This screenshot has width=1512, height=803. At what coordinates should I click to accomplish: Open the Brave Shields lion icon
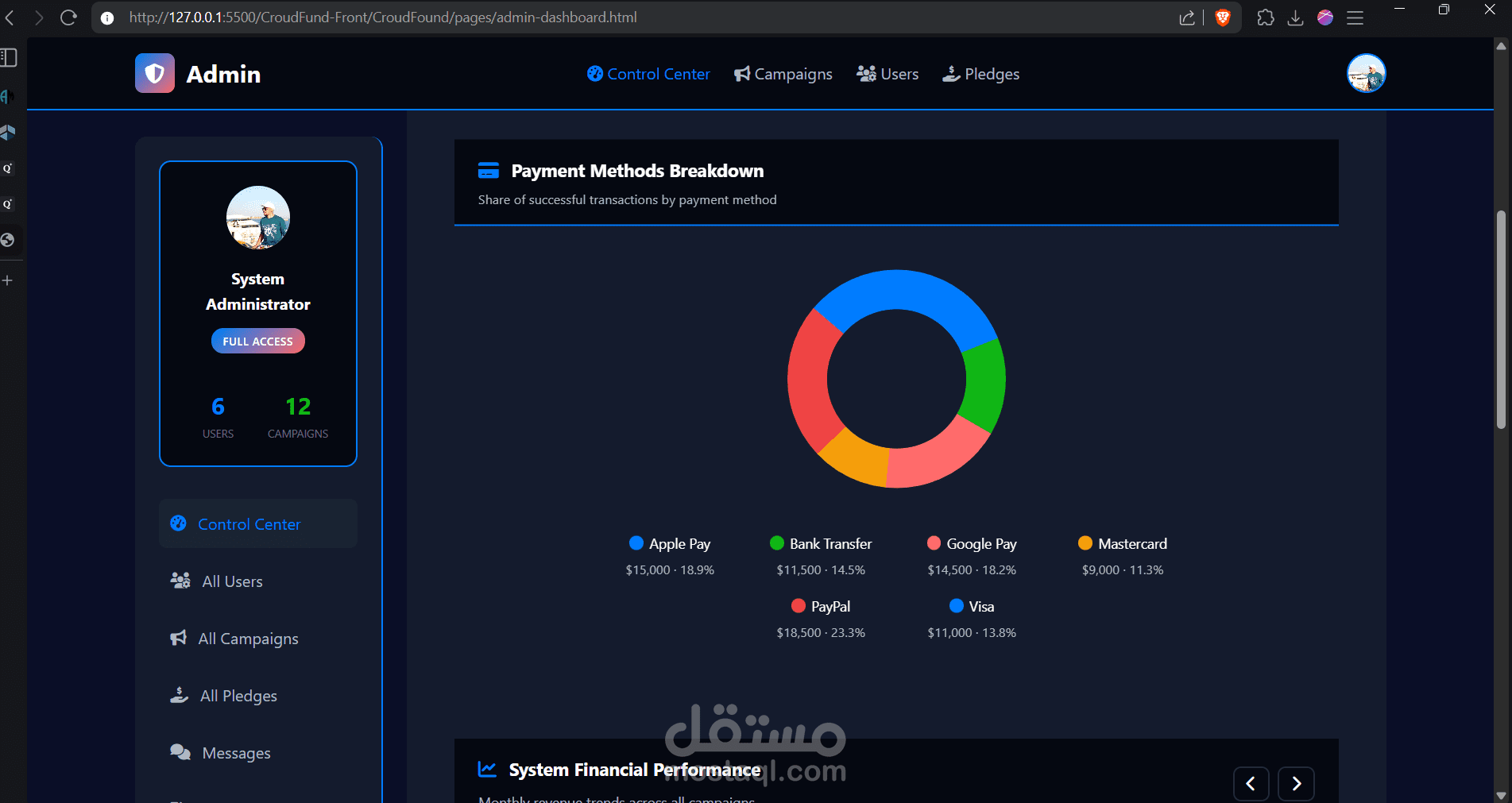[1223, 17]
